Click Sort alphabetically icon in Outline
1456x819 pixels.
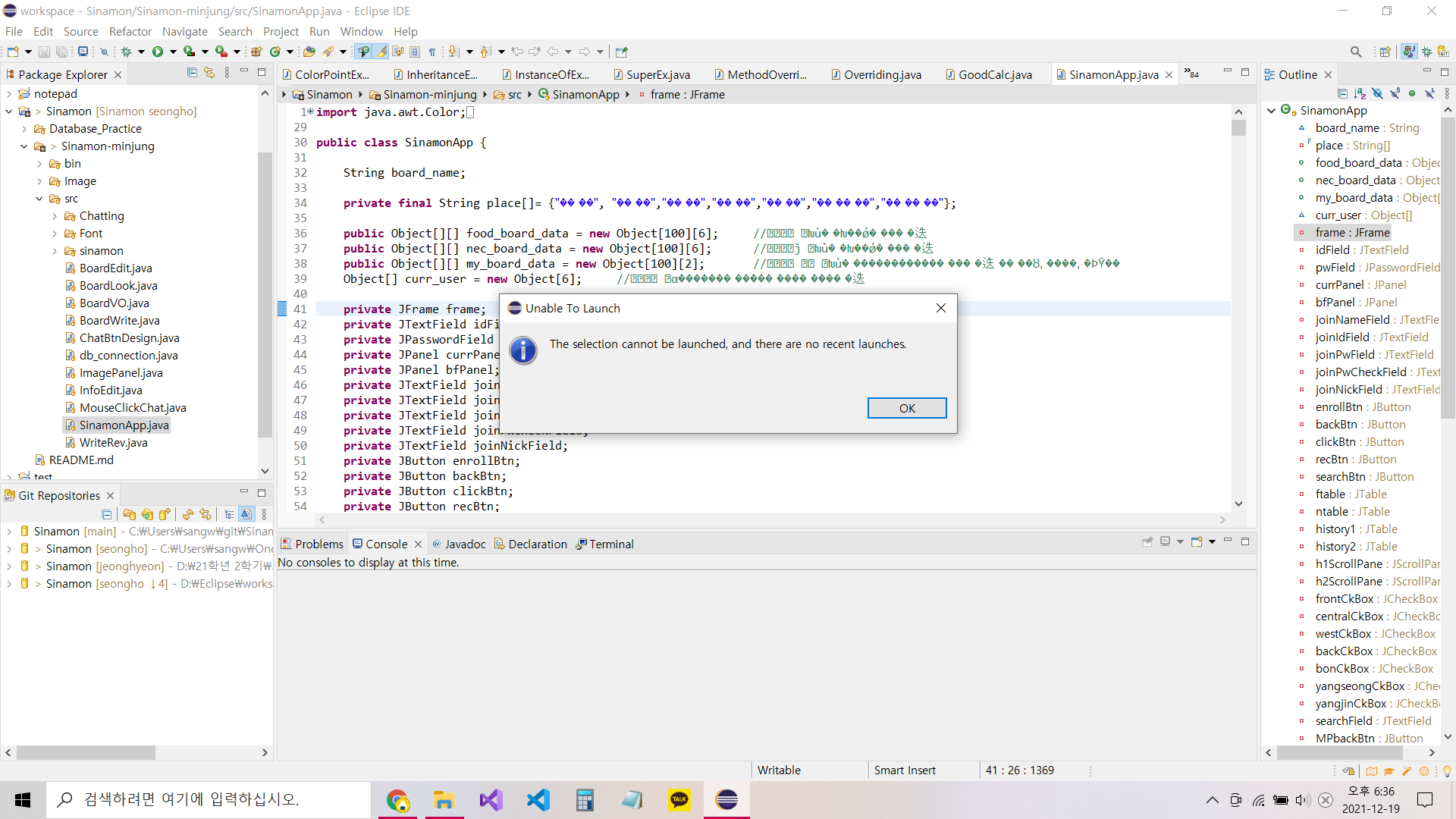tap(1360, 93)
